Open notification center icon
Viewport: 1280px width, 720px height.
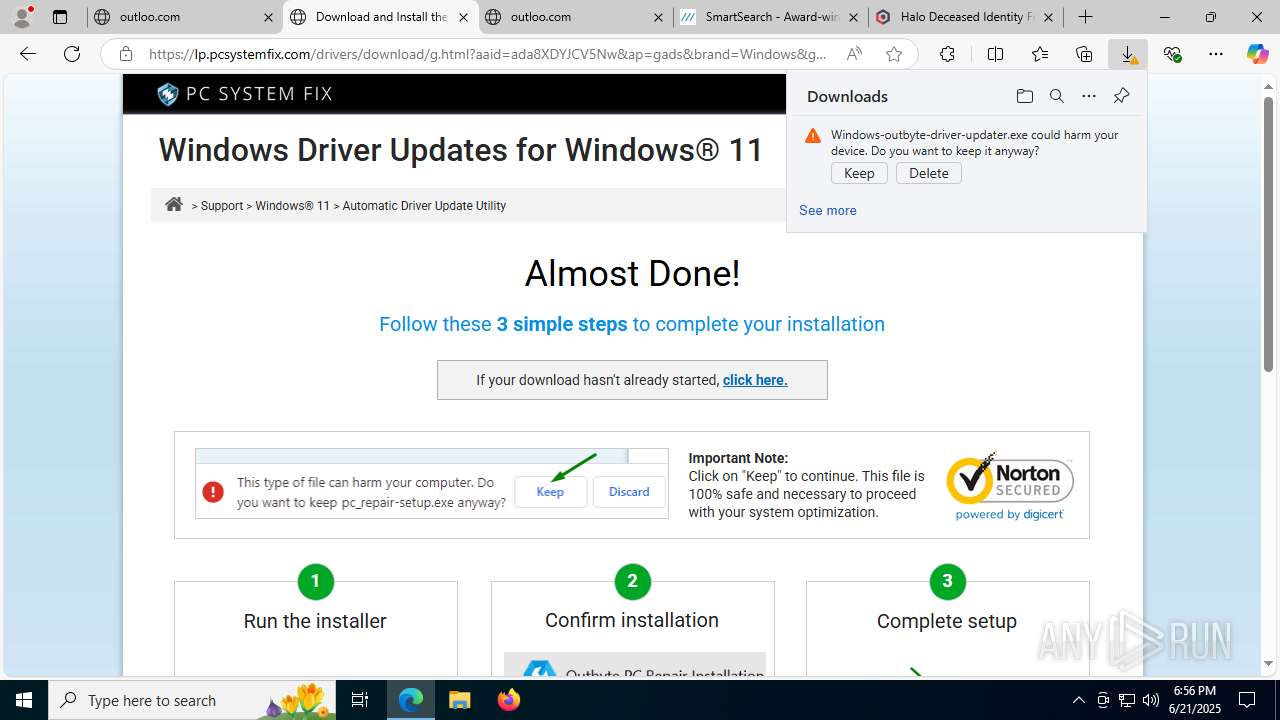click(x=1248, y=700)
